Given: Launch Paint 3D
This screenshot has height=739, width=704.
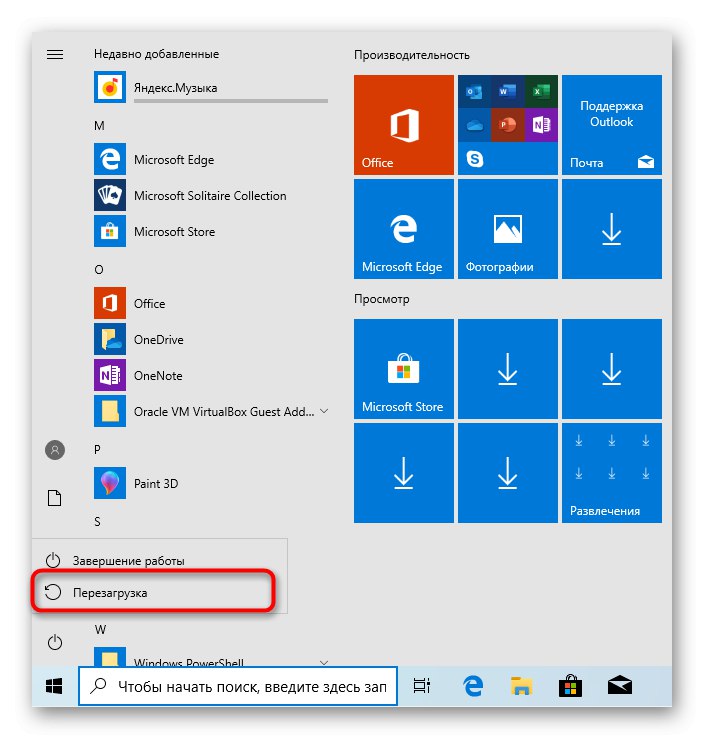Looking at the screenshot, I should pos(211,483).
